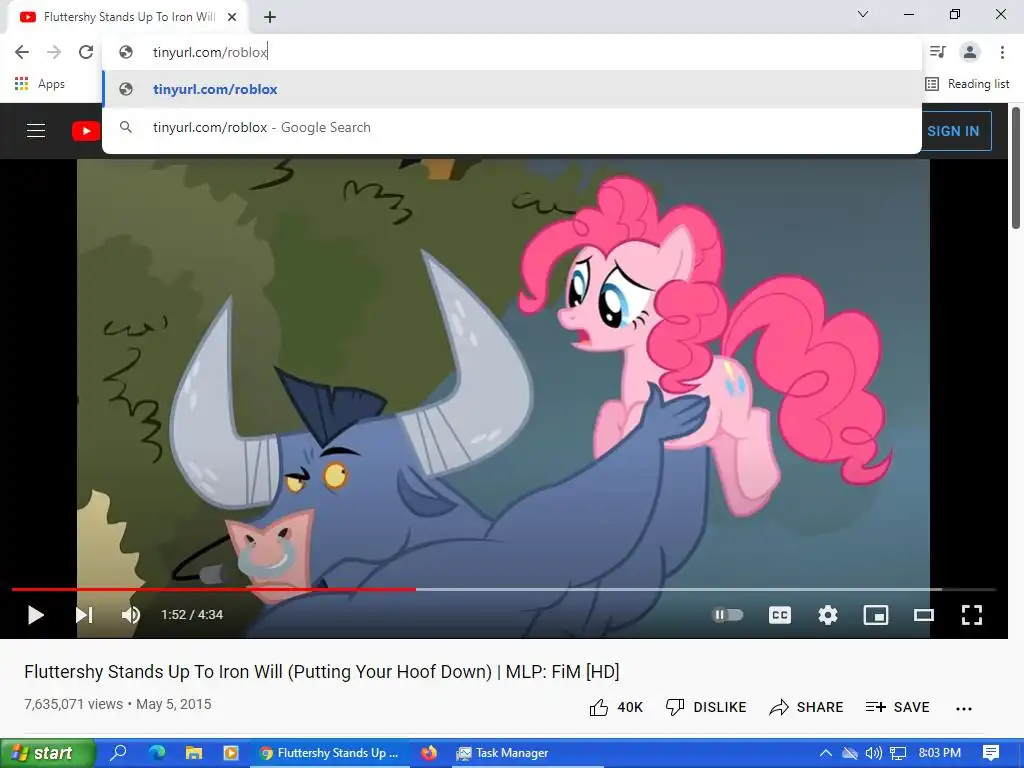The image size is (1024, 768).
Task: Click the browser forward arrow
Action: tap(54, 52)
